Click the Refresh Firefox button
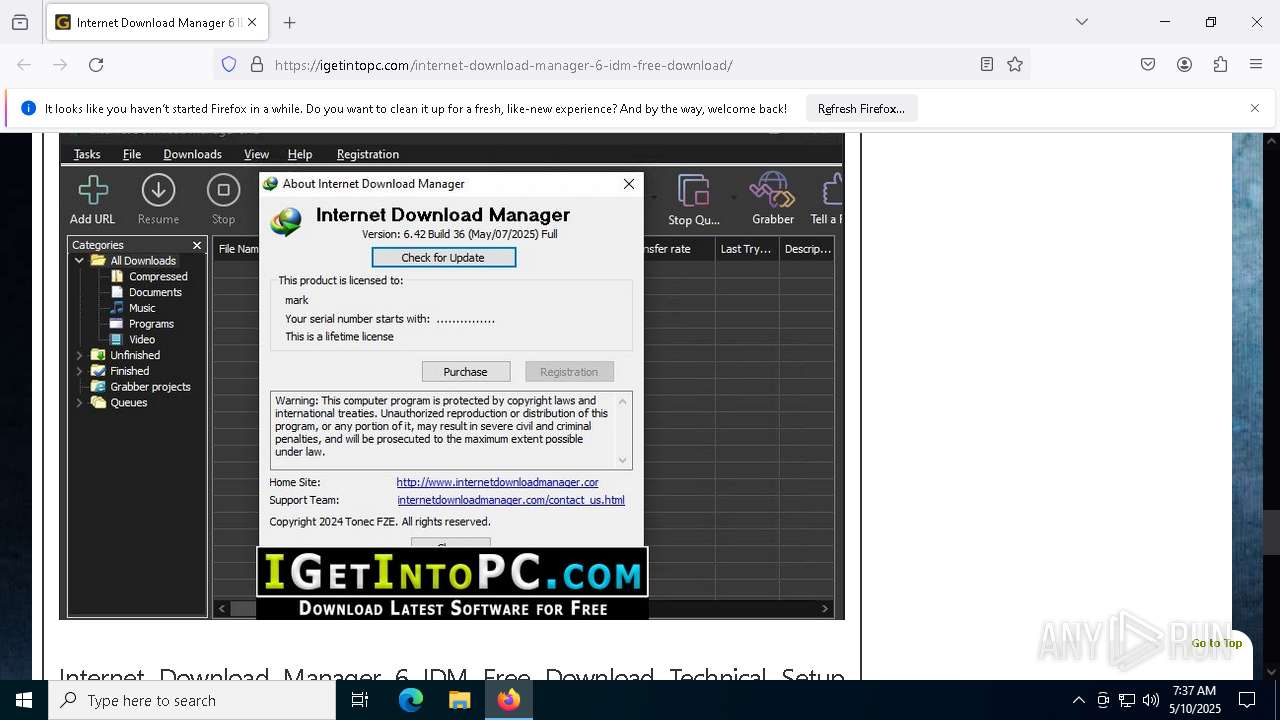1280x720 pixels. coord(861,109)
